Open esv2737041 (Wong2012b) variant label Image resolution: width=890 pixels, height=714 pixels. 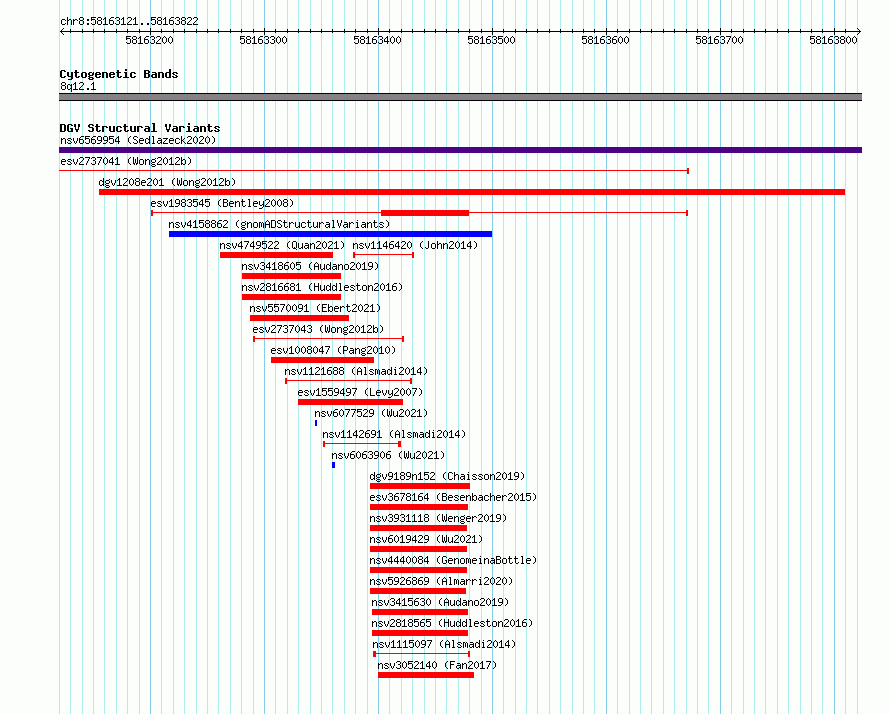(126, 161)
